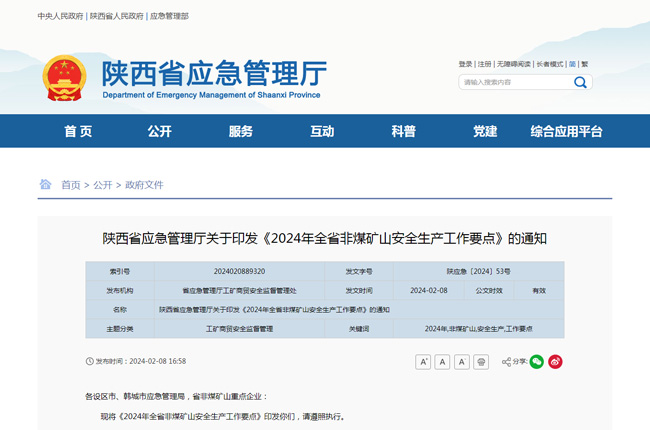This screenshot has height=430, width=650.
Task: Open the 服务 navigation menu
Action: (x=240, y=131)
